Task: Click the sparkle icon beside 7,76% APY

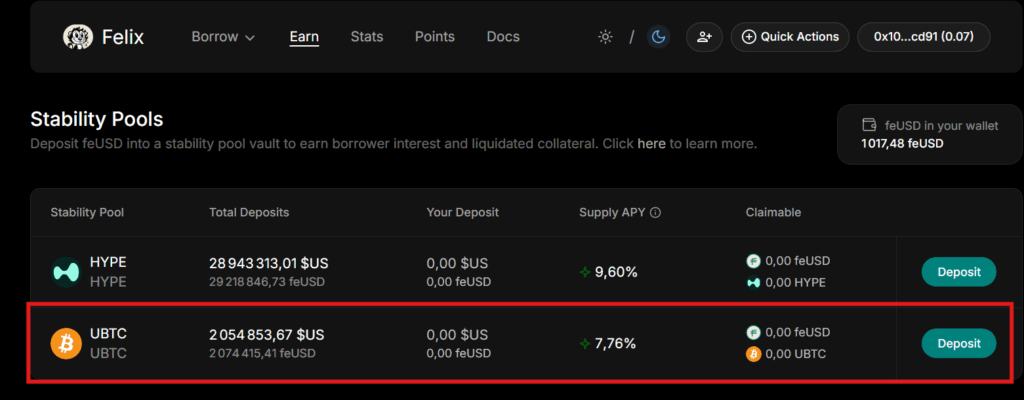Action: pyautogui.click(x=585, y=343)
